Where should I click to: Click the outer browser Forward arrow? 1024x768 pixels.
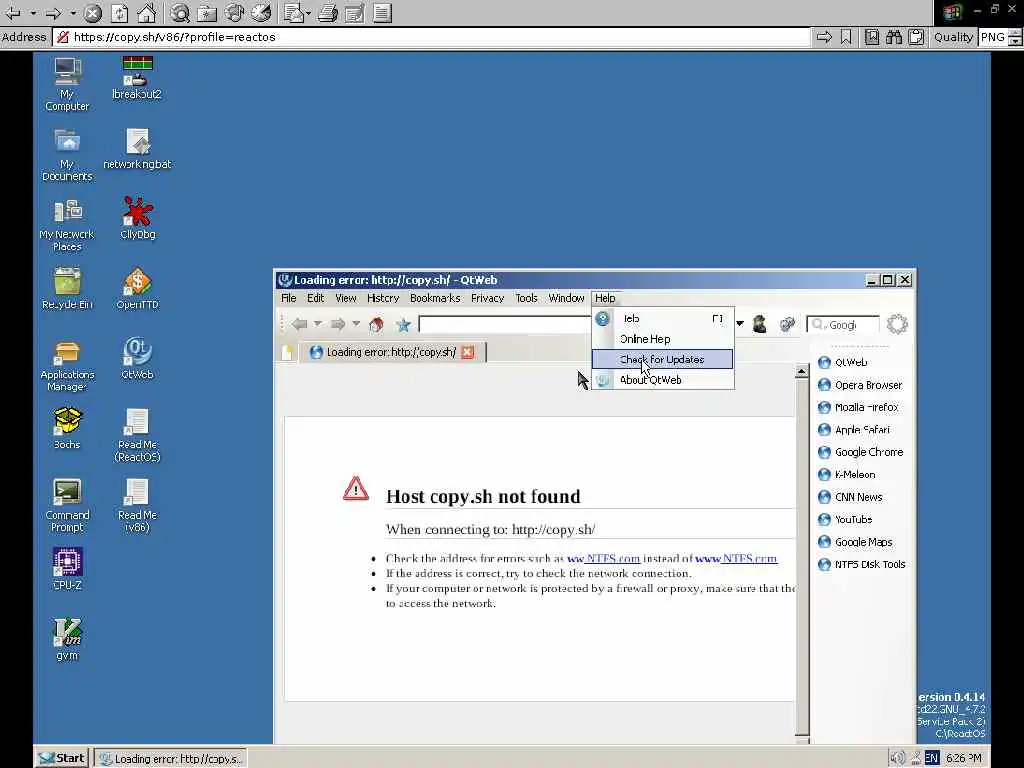click(x=53, y=12)
